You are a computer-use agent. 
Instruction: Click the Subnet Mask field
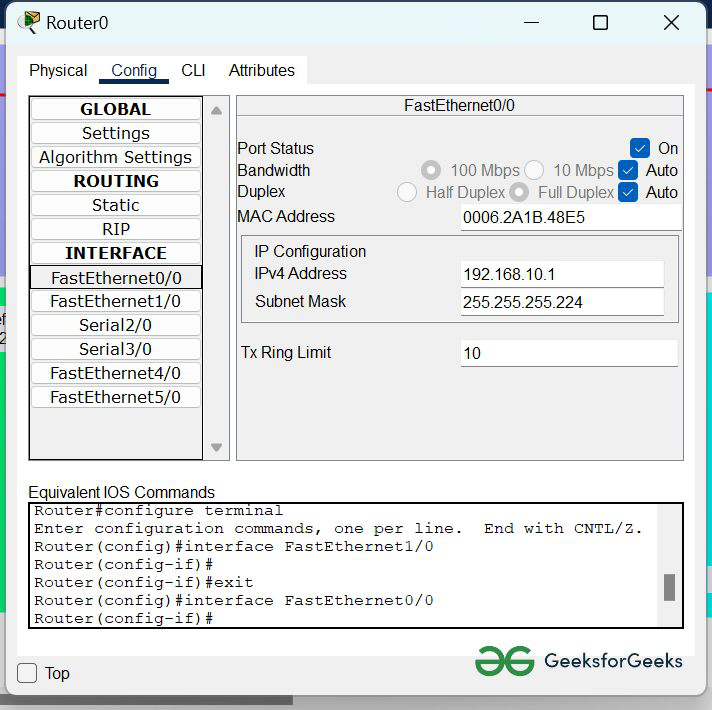click(561, 302)
